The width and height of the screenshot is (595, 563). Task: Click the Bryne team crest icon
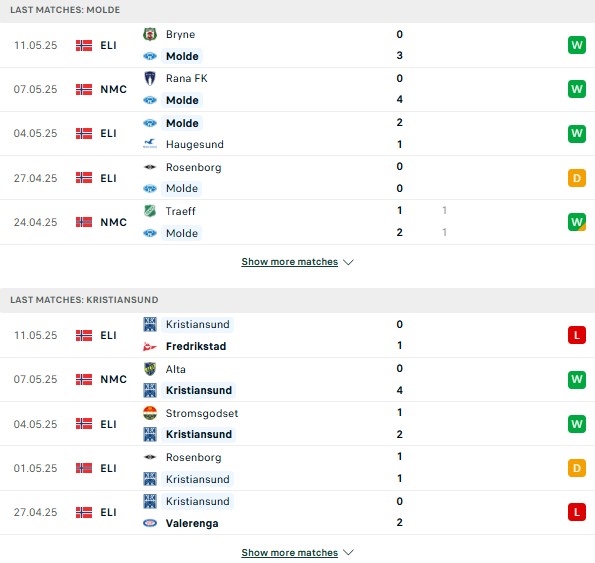tap(150, 34)
